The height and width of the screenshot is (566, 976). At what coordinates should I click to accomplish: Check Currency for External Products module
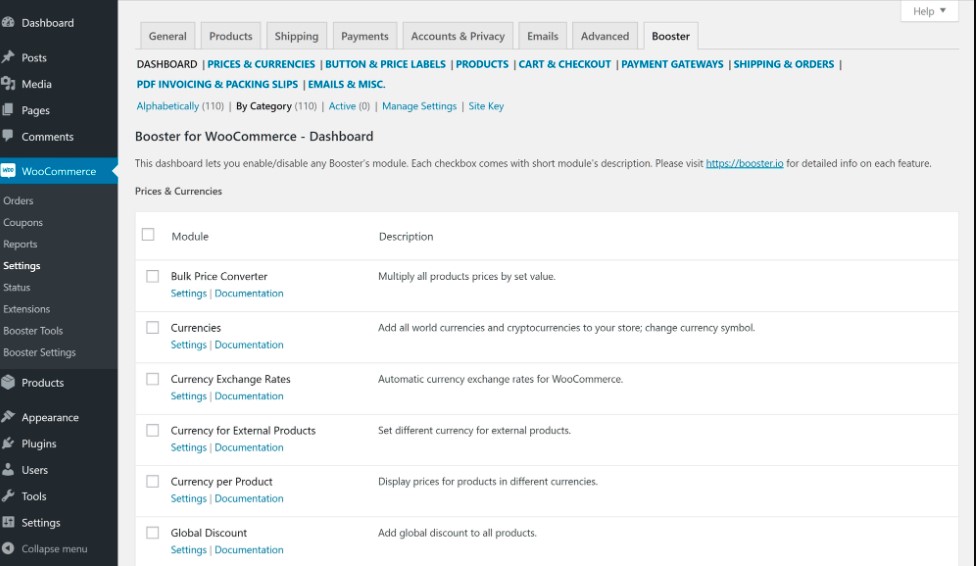pos(152,430)
